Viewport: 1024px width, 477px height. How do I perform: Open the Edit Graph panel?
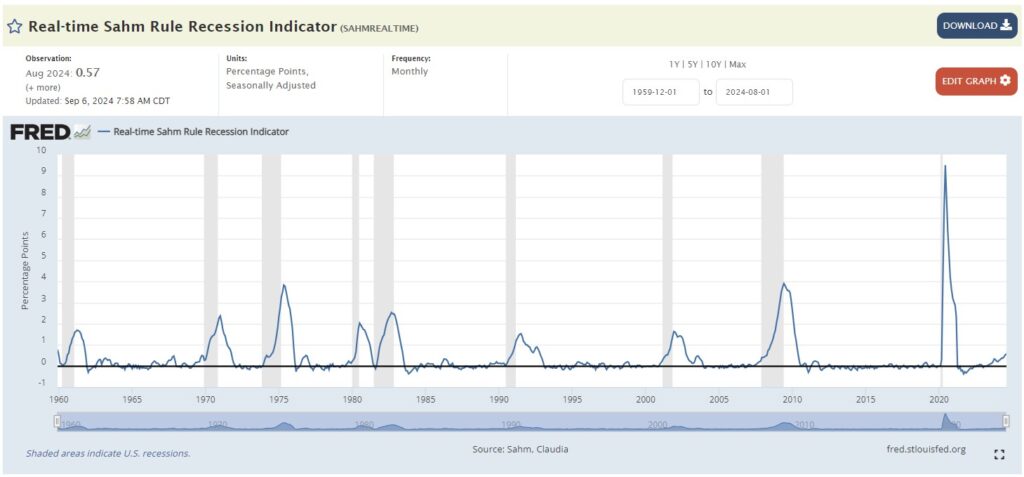click(x=976, y=81)
